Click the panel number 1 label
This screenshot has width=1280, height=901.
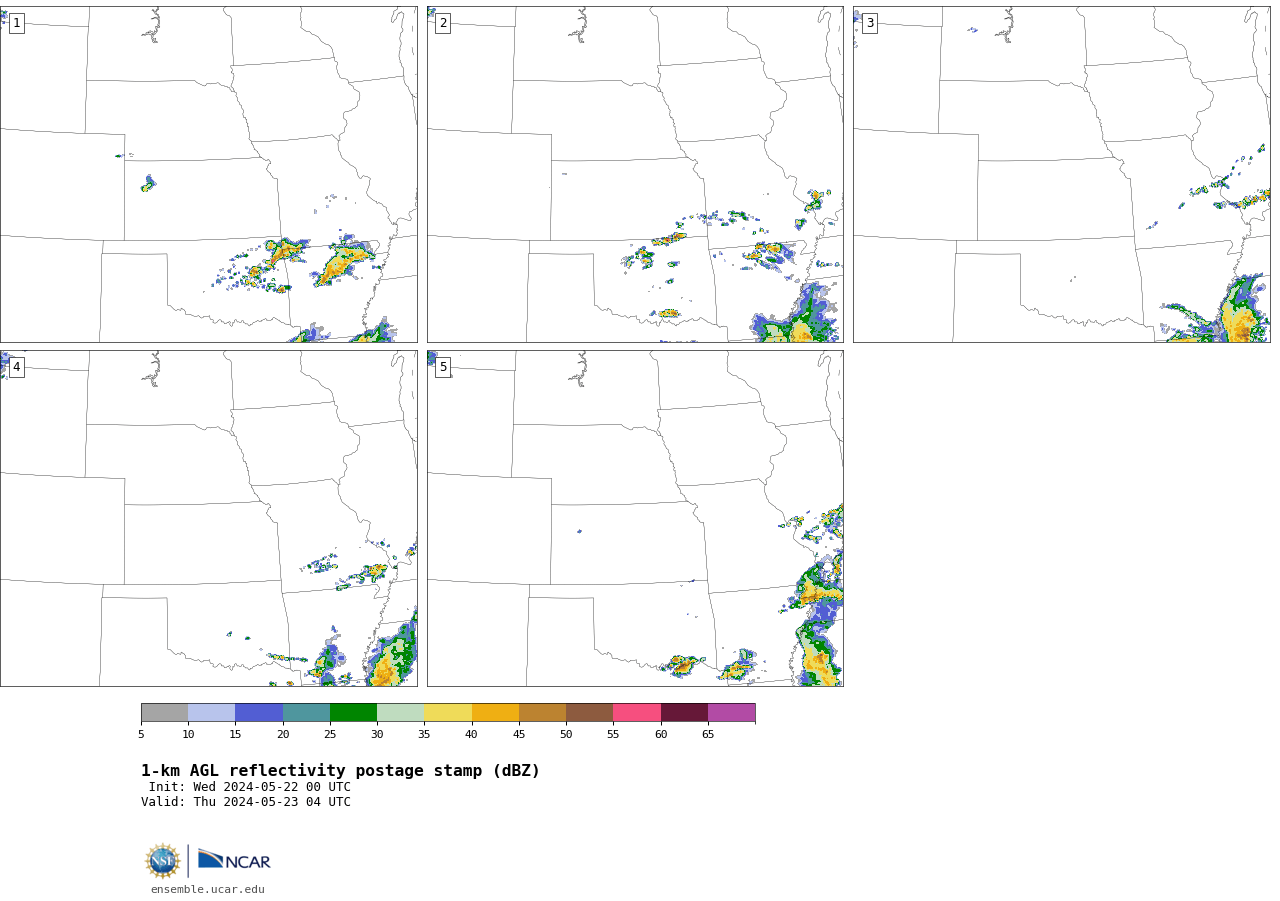pos(16,23)
